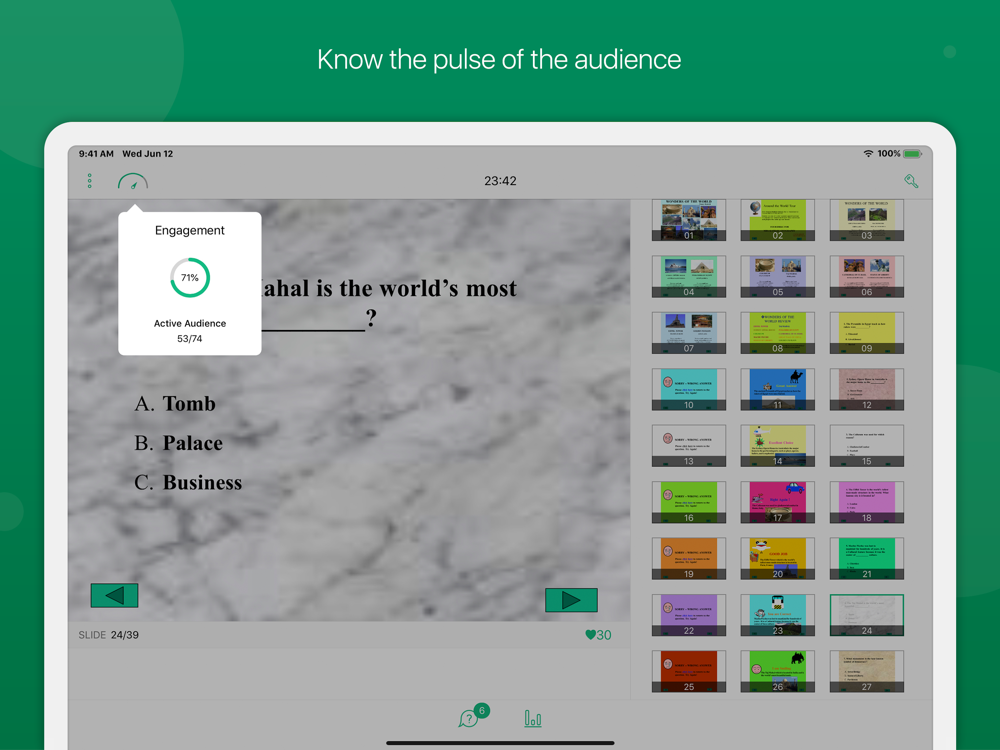Go to the previous slide arrow
This screenshot has width=1000, height=750.
pyautogui.click(x=114, y=595)
